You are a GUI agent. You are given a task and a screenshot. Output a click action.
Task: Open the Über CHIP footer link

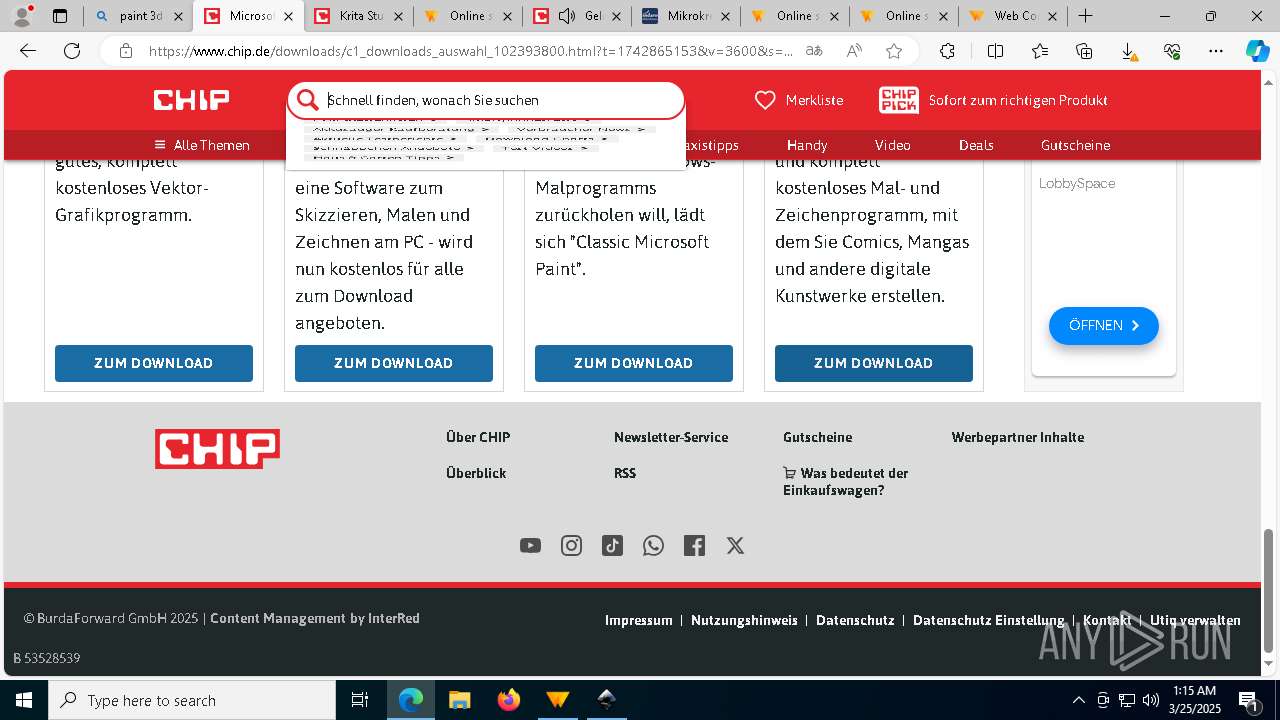[478, 437]
